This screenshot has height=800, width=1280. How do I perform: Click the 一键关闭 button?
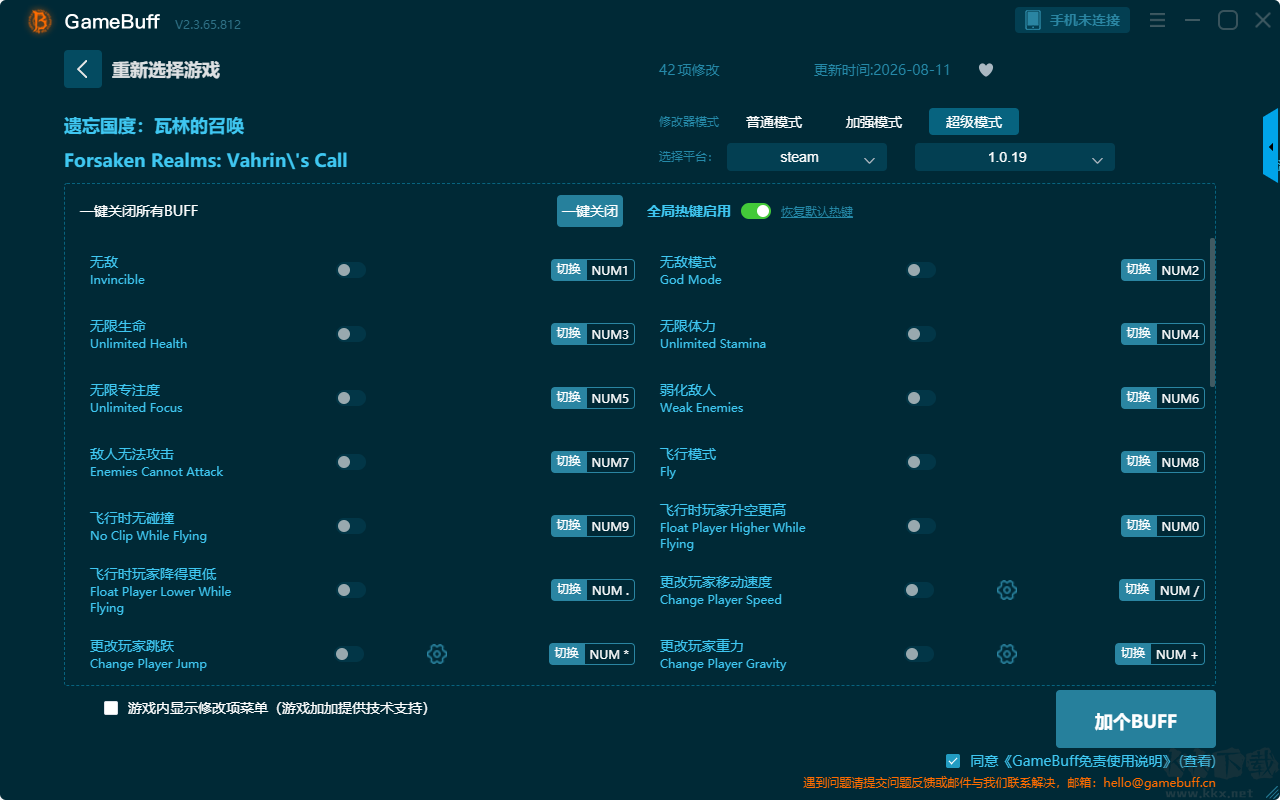(x=590, y=211)
